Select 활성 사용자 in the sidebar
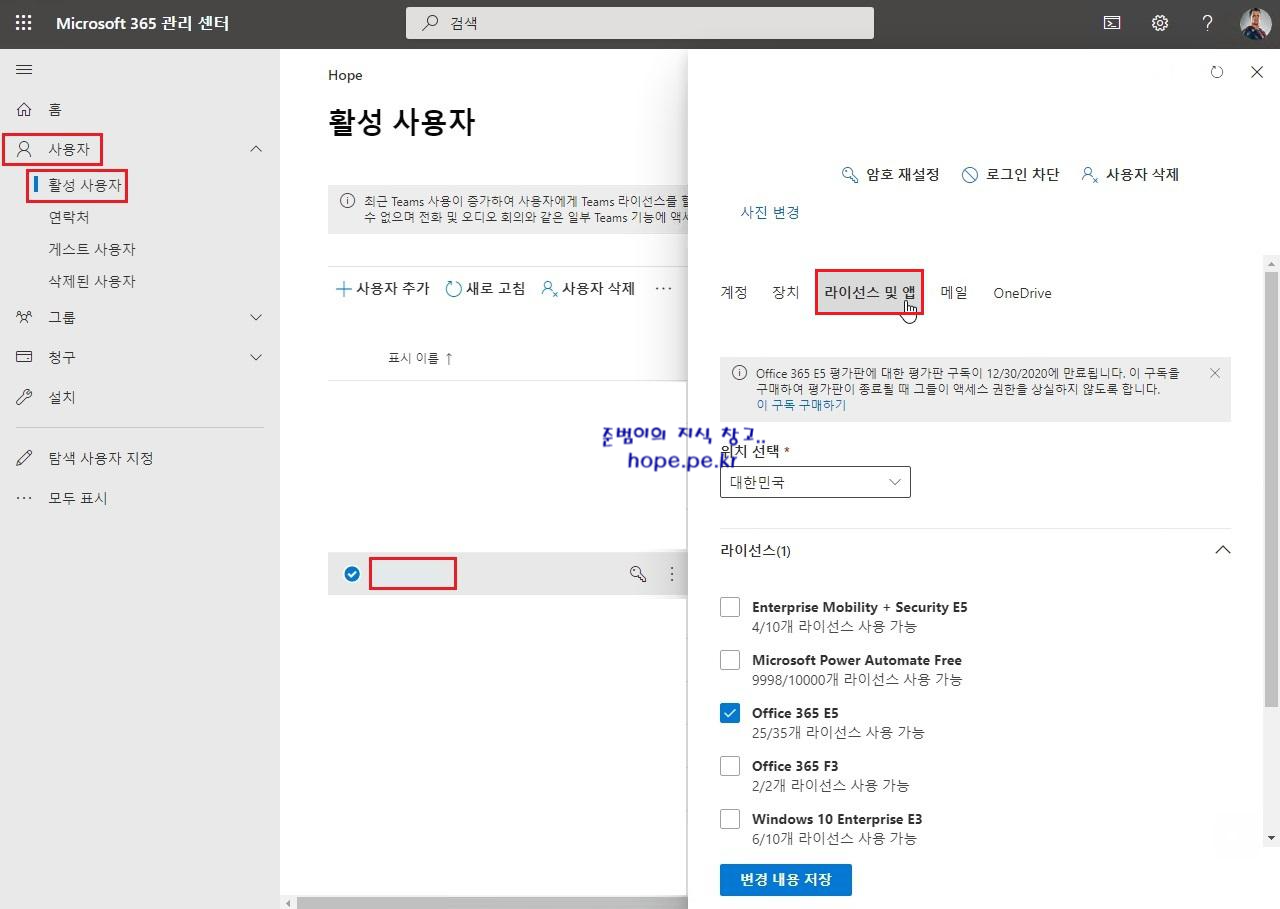 click(x=85, y=185)
